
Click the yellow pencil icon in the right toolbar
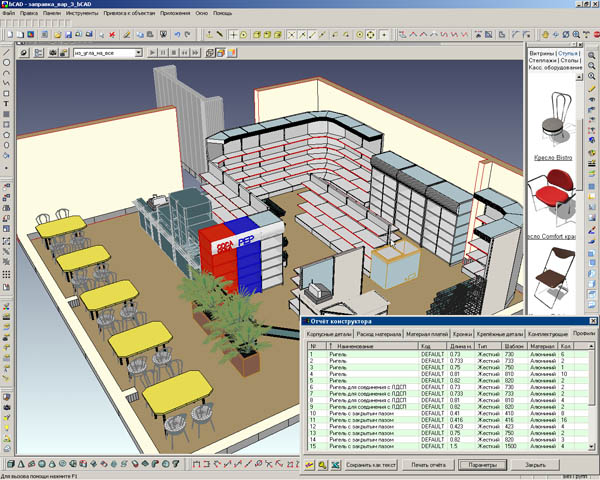(x=592, y=89)
